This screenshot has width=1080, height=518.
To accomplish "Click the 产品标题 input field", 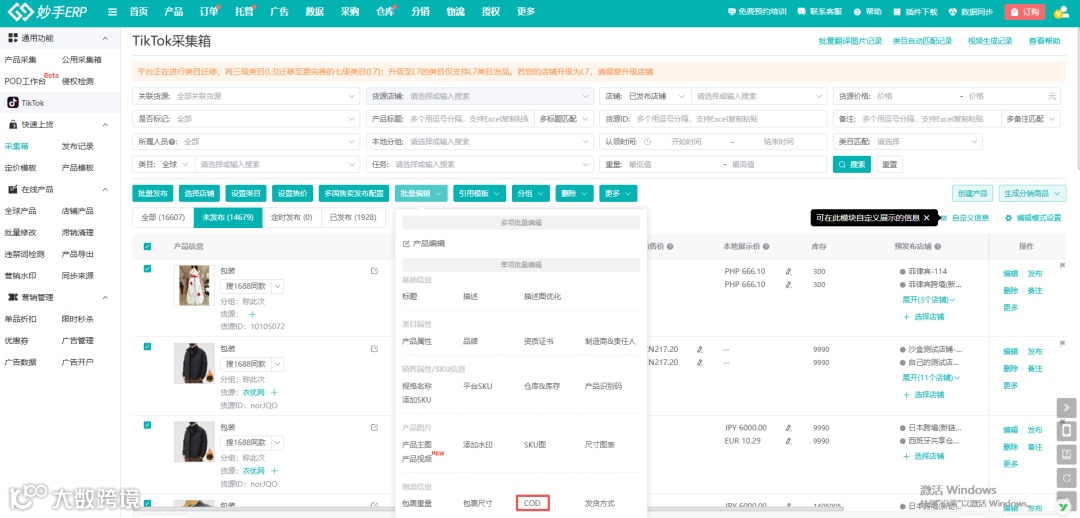I will coord(470,119).
